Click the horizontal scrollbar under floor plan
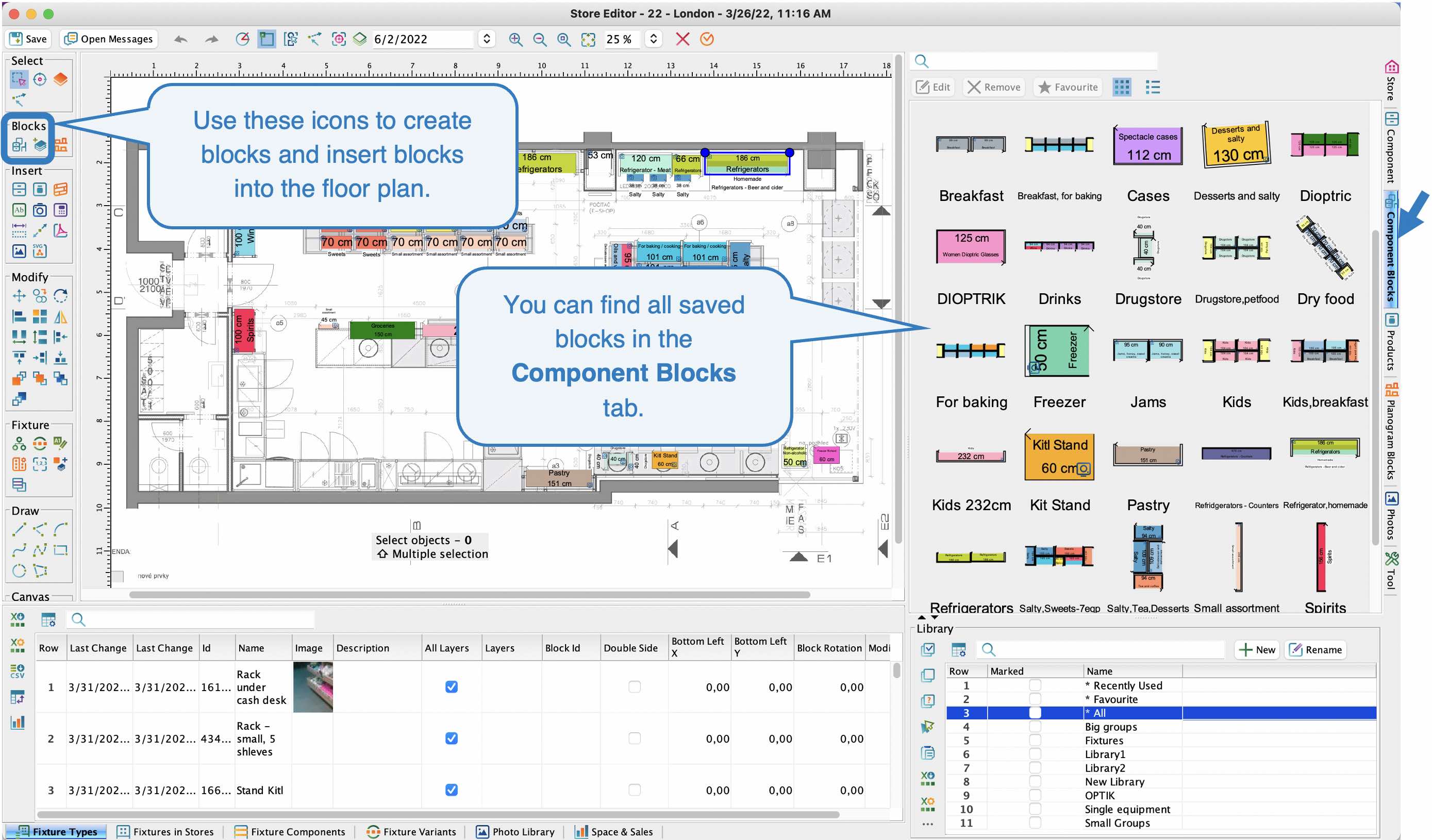This screenshot has width=1432, height=840. 470,595
